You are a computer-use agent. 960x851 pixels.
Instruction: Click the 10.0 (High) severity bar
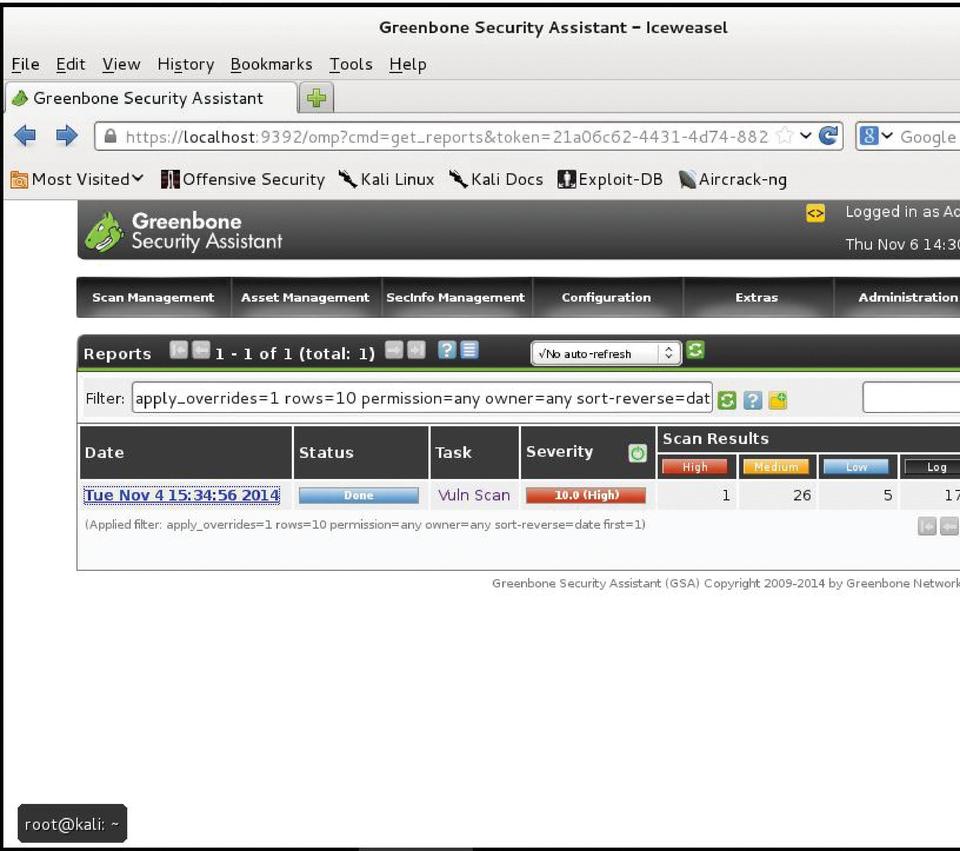[x=585, y=495]
